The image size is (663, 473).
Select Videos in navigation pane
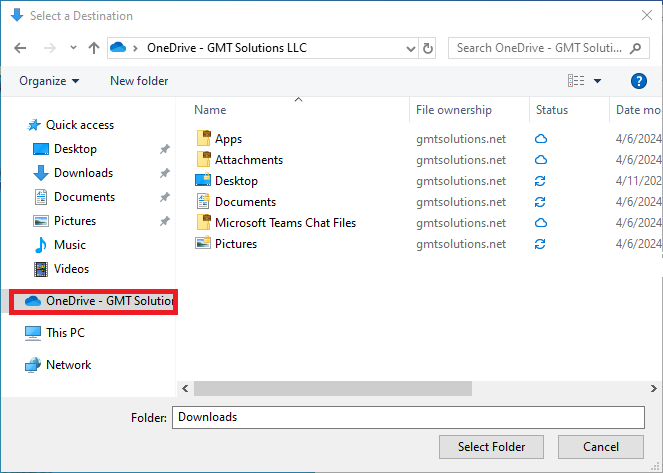pyautogui.click(x=71, y=269)
